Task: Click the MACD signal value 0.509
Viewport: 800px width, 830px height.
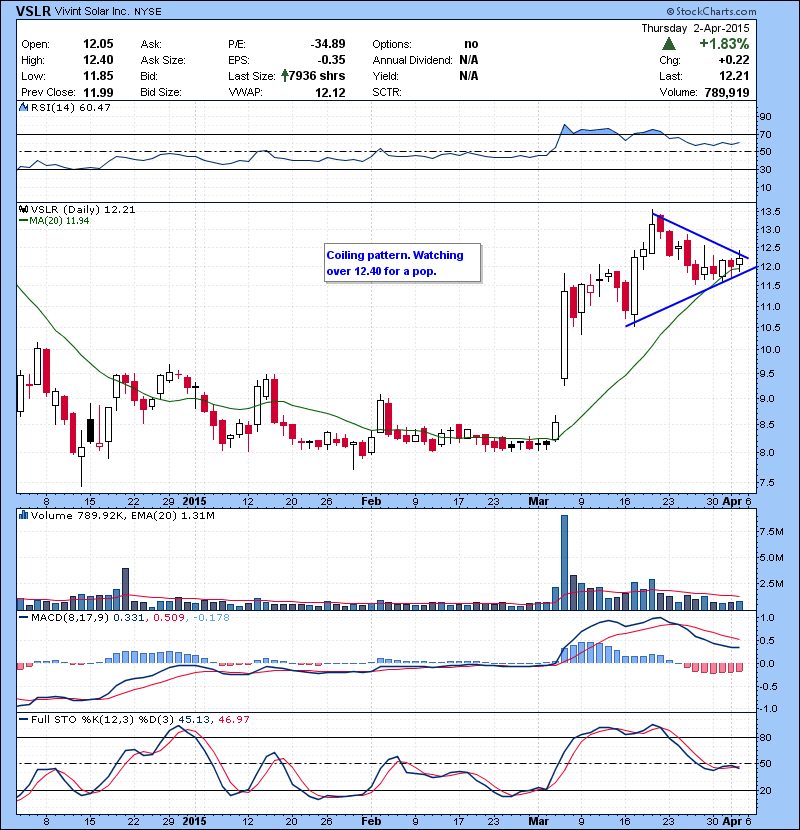Action: (x=169, y=617)
